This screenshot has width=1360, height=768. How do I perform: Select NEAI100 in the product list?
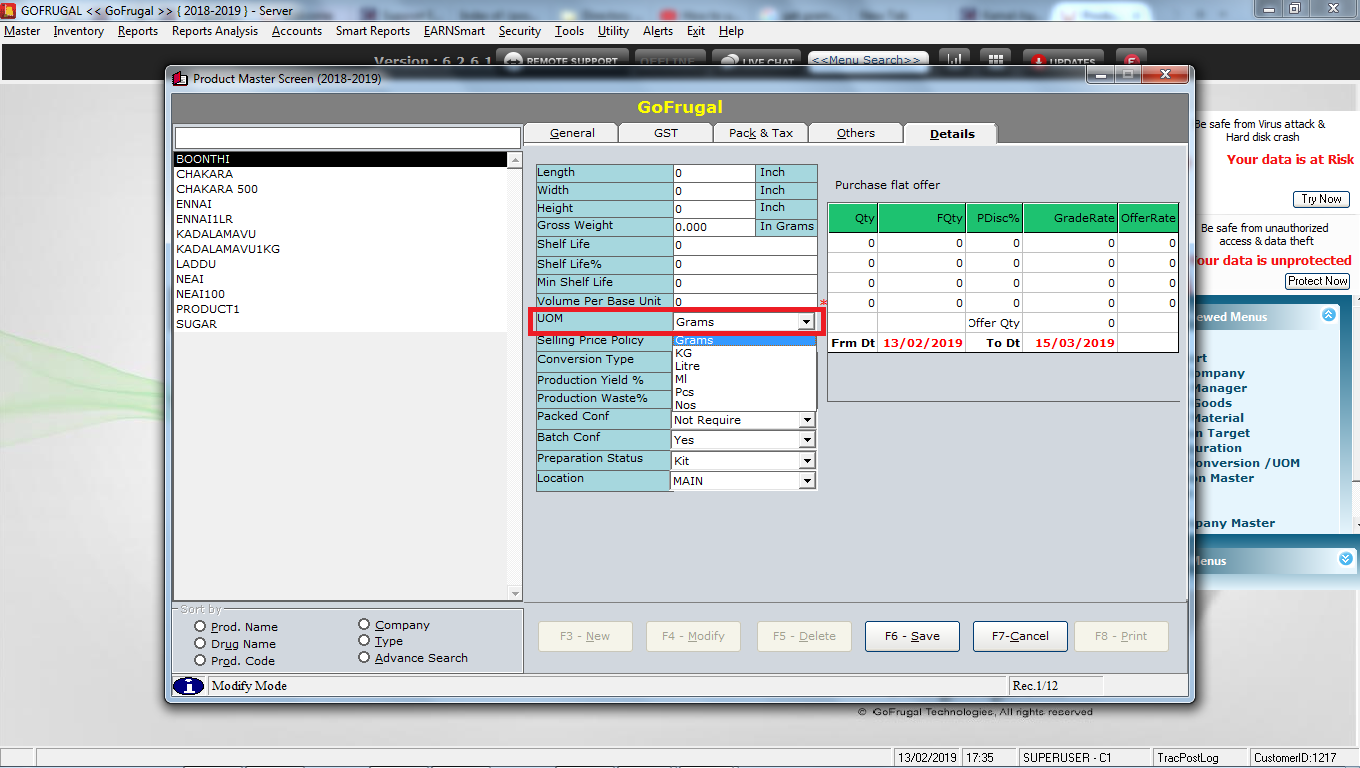pyautogui.click(x=340, y=294)
